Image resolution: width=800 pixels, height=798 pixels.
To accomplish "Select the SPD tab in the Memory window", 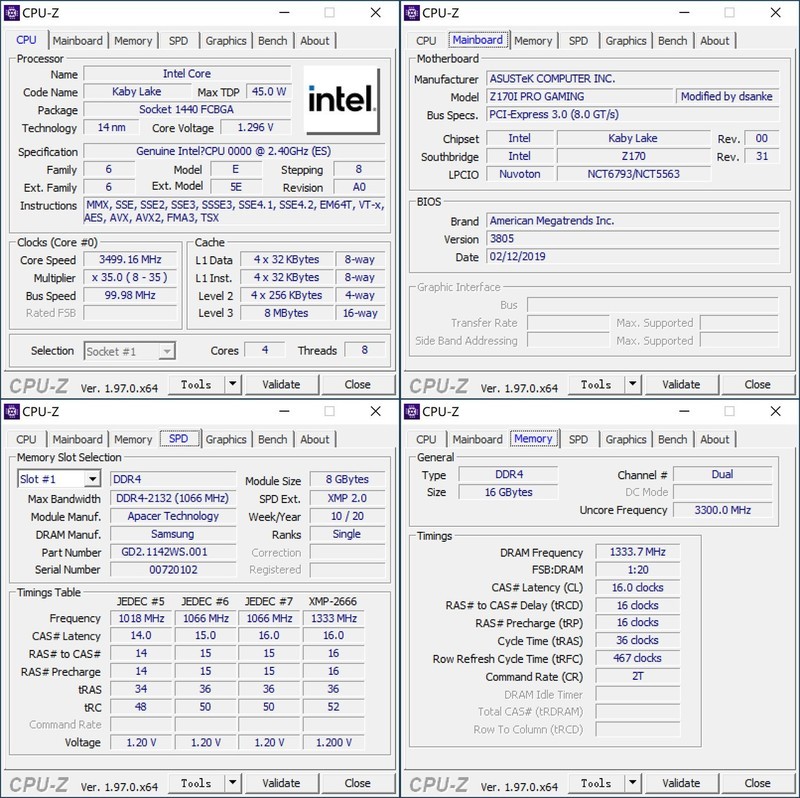I will [578, 439].
